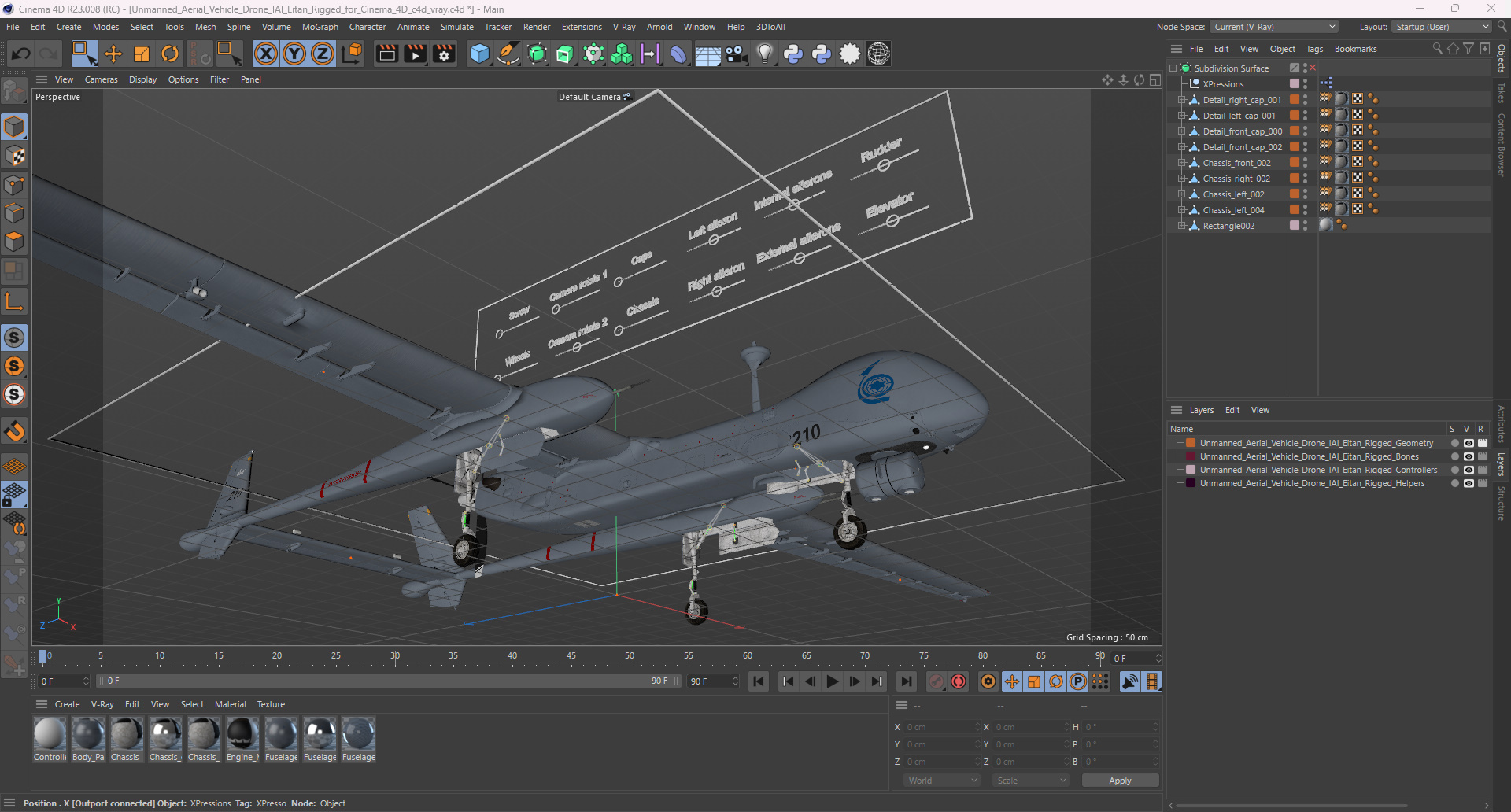Toggle the Enable Axis tool

[14, 301]
